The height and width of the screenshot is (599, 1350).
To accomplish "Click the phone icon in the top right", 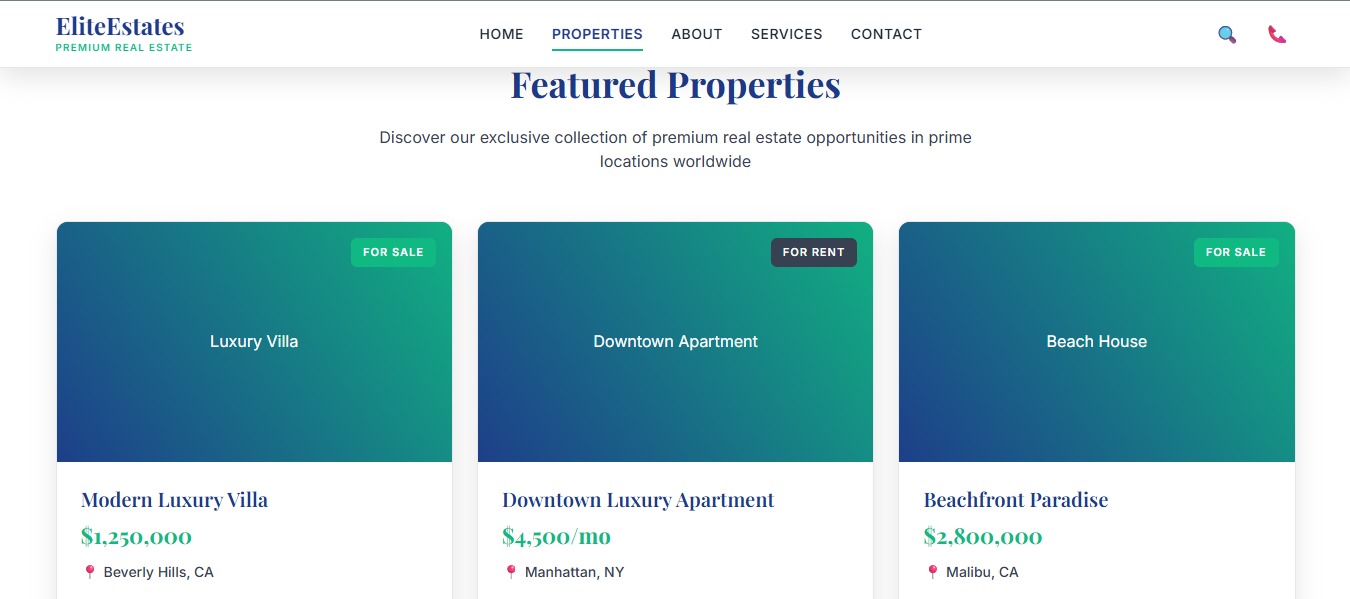I will coord(1277,34).
